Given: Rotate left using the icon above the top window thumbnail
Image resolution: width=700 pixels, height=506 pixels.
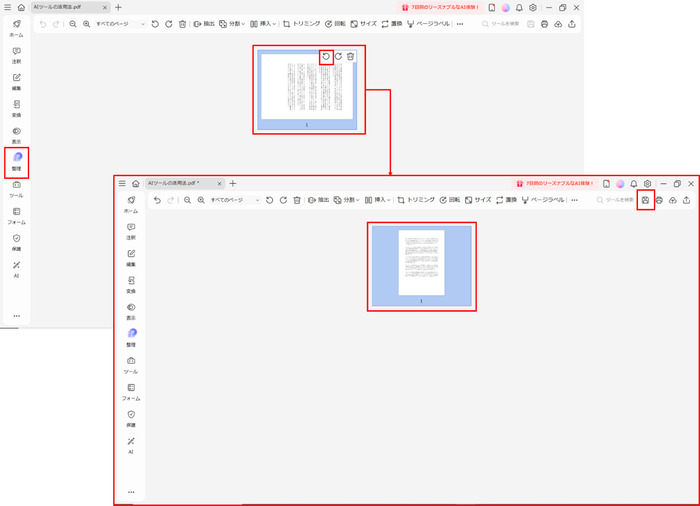Looking at the screenshot, I should coord(326,57).
